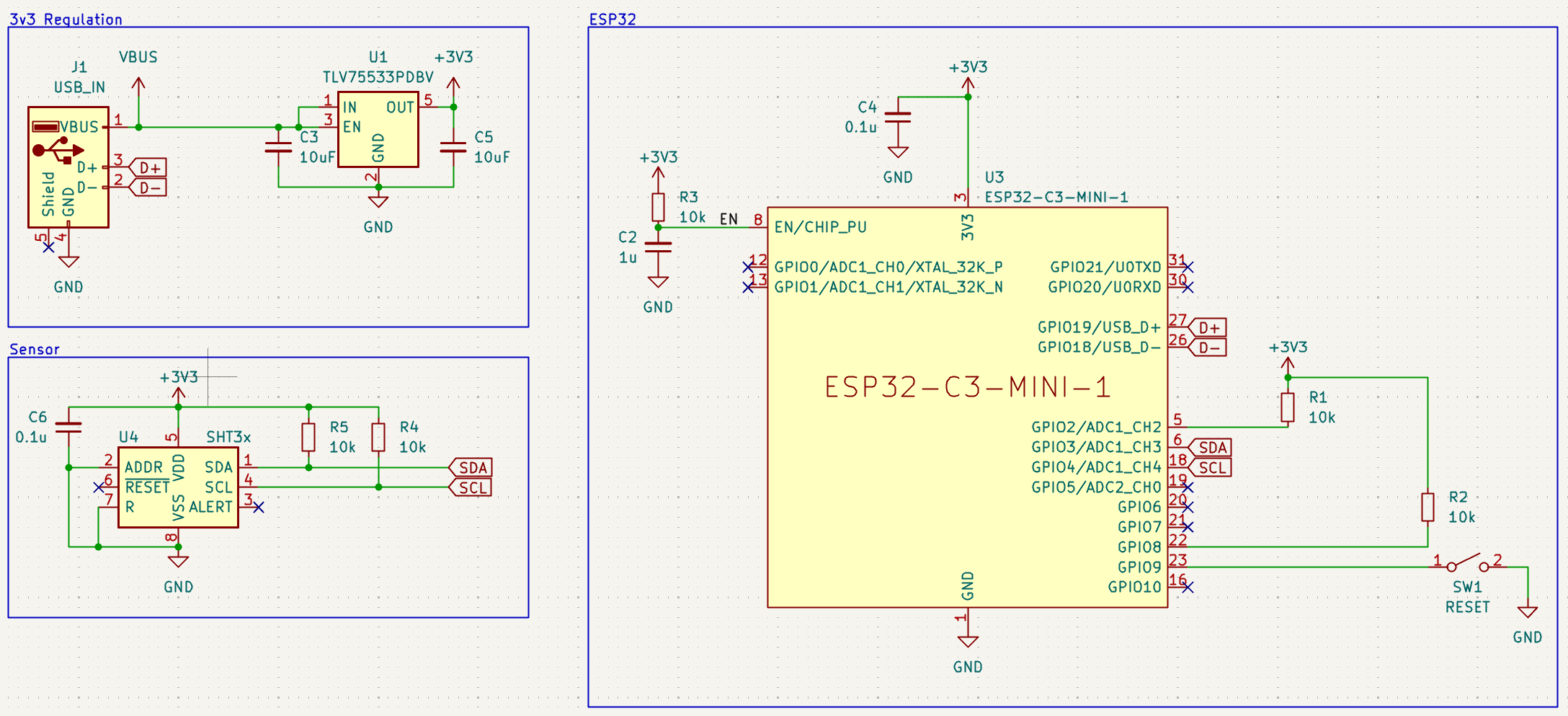
Task: Click the GND symbol below U1 regulator
Action: point(378,201)
